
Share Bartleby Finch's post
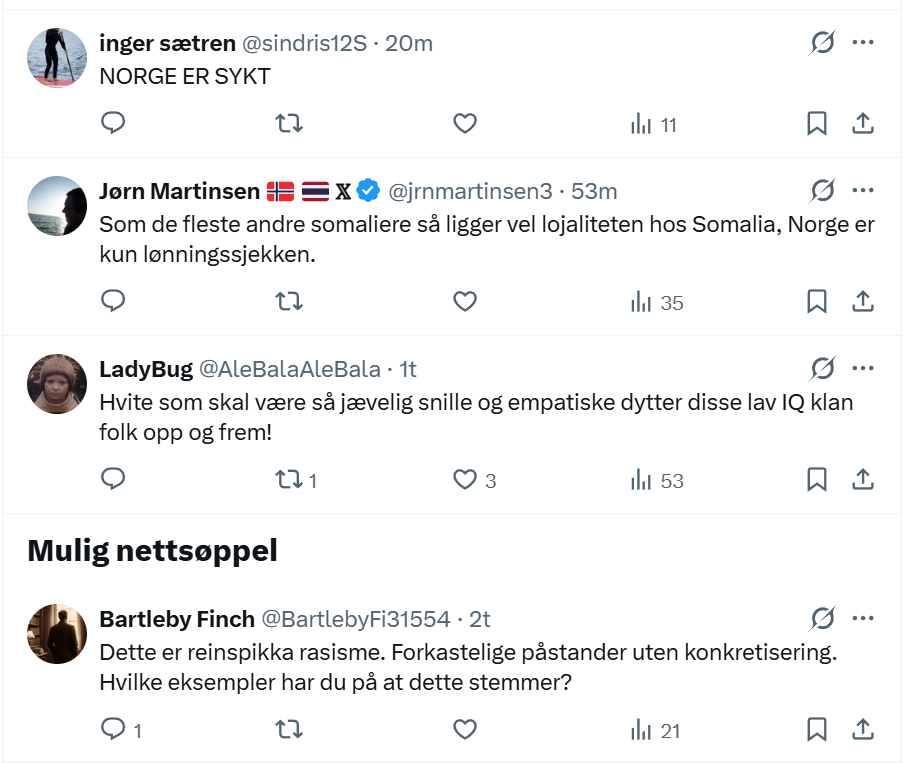coord(863,730)
